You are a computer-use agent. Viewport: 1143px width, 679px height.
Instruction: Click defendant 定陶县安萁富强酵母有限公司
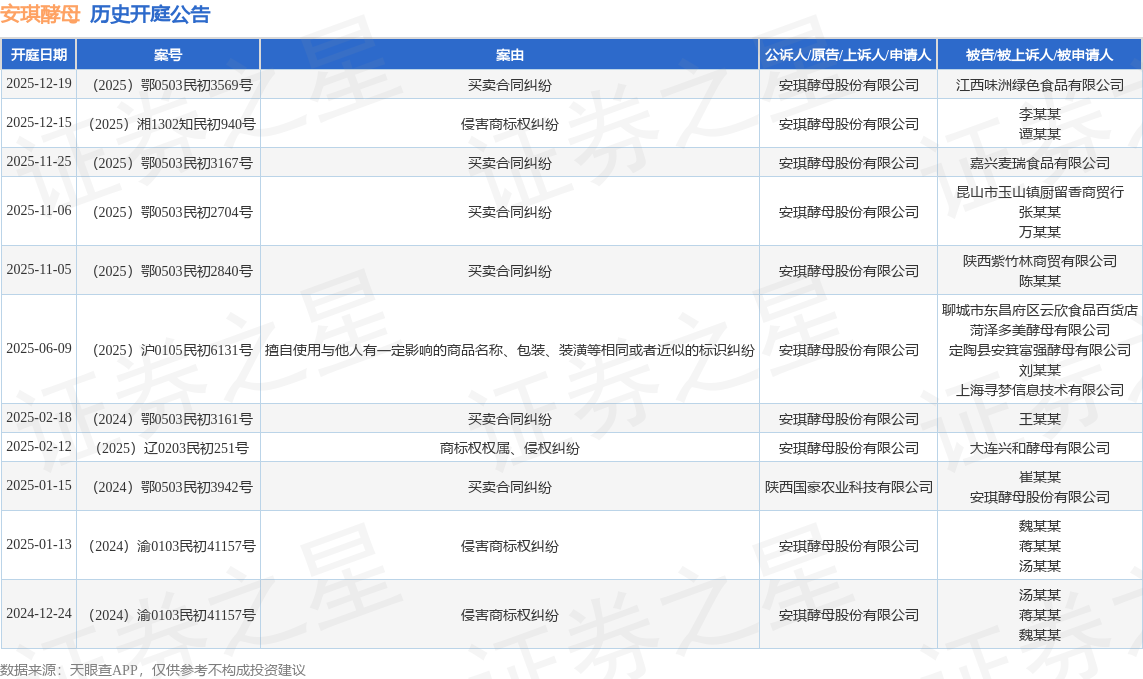point(1039,350)
